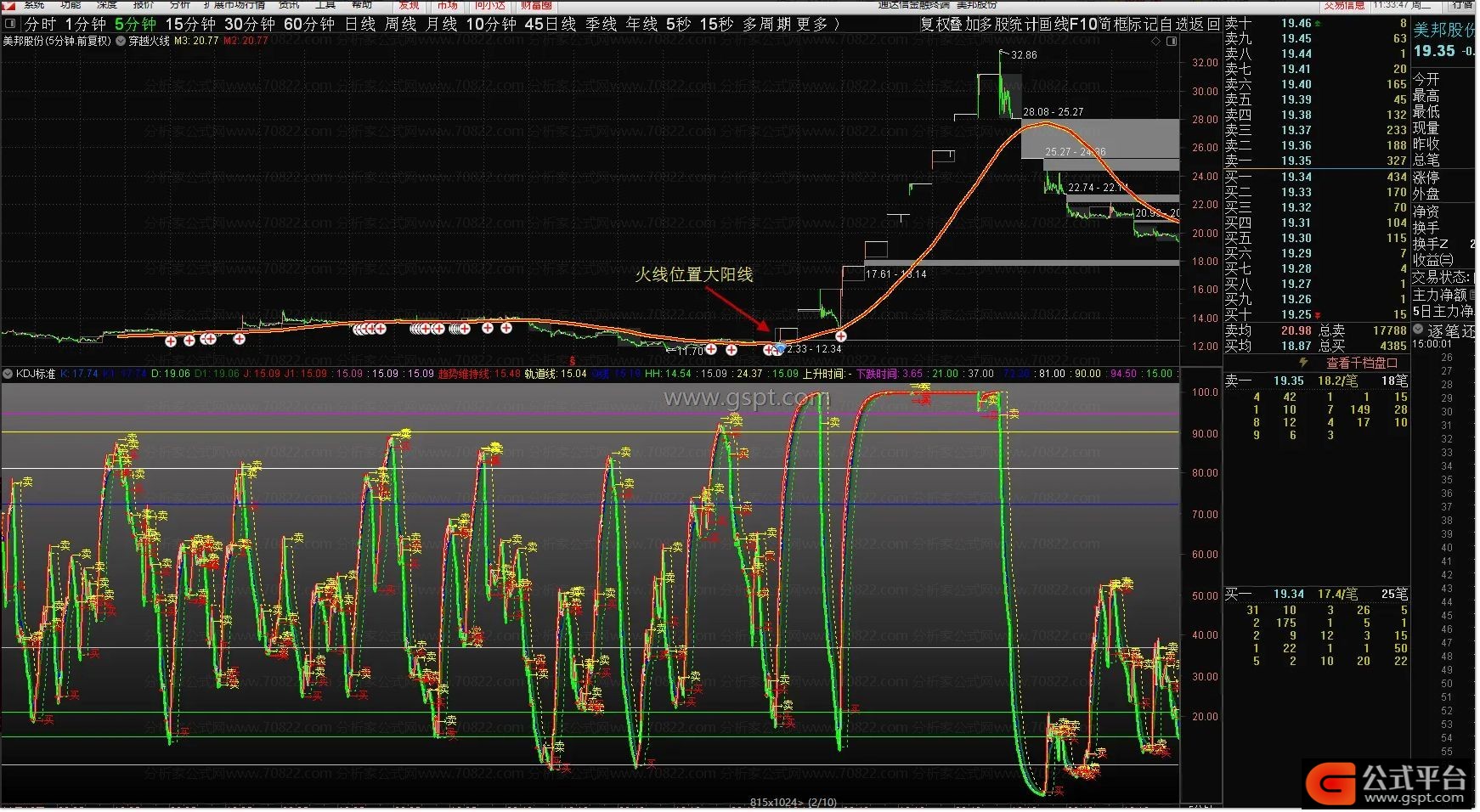Open F10 company info
The height and width of the screenshot is (812, 1480).
(x=1082, y=24)
